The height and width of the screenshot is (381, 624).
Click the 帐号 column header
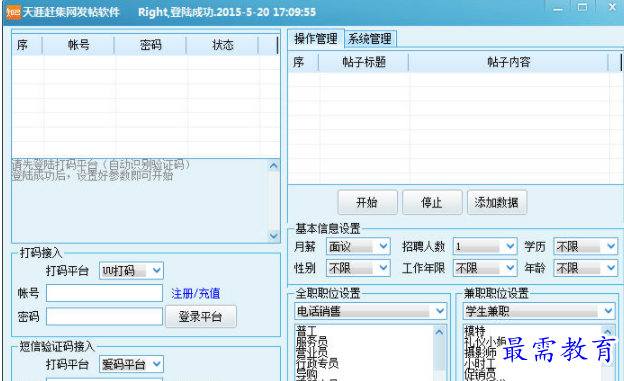point(78,45)
